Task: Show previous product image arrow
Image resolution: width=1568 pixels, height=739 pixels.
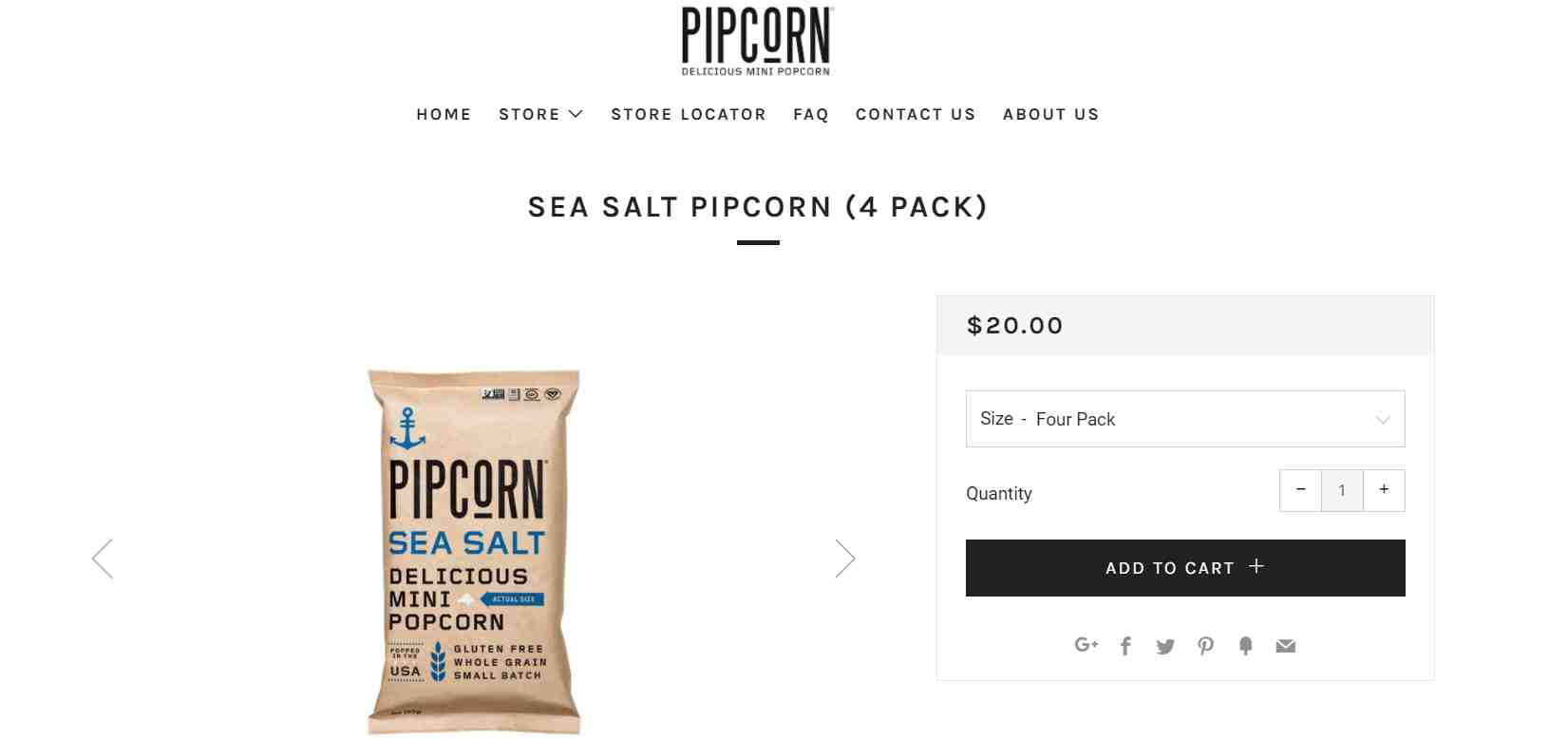Action: (103, 559)
